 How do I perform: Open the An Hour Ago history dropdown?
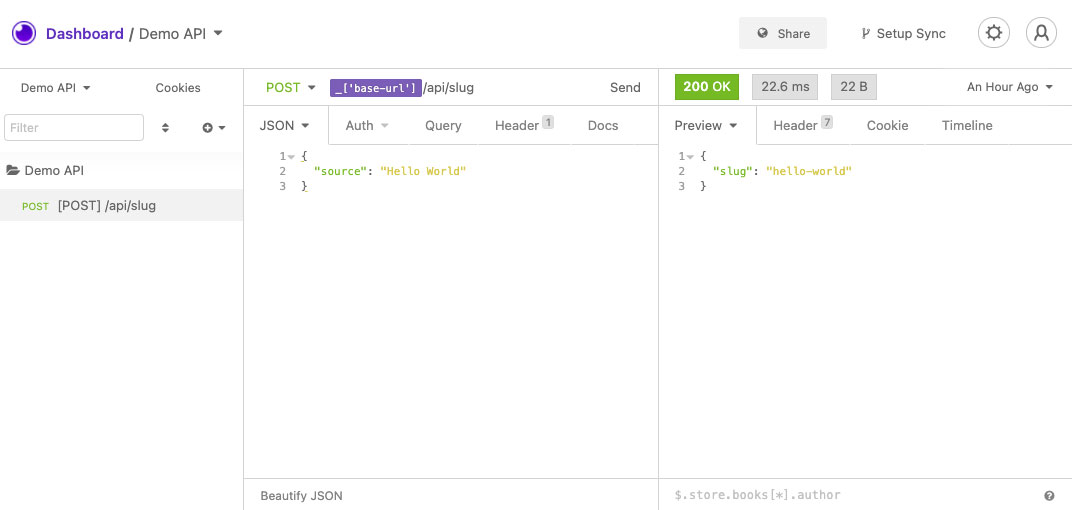[x=1009, y=87]
